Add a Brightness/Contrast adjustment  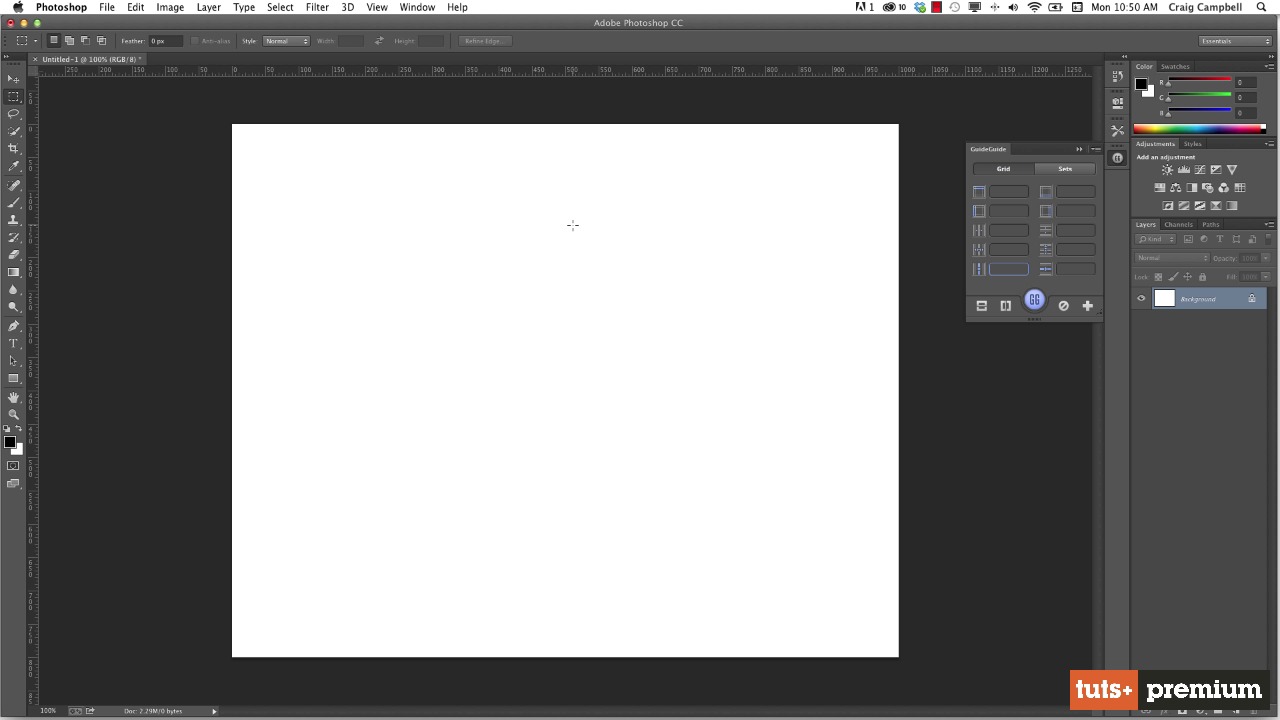tap(1167, 170)
